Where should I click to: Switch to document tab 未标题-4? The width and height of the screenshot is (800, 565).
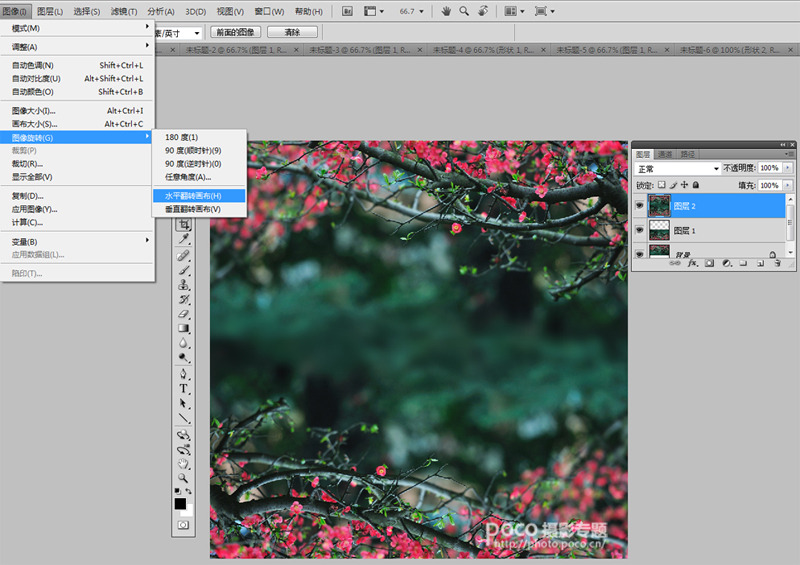coord(487,50)
